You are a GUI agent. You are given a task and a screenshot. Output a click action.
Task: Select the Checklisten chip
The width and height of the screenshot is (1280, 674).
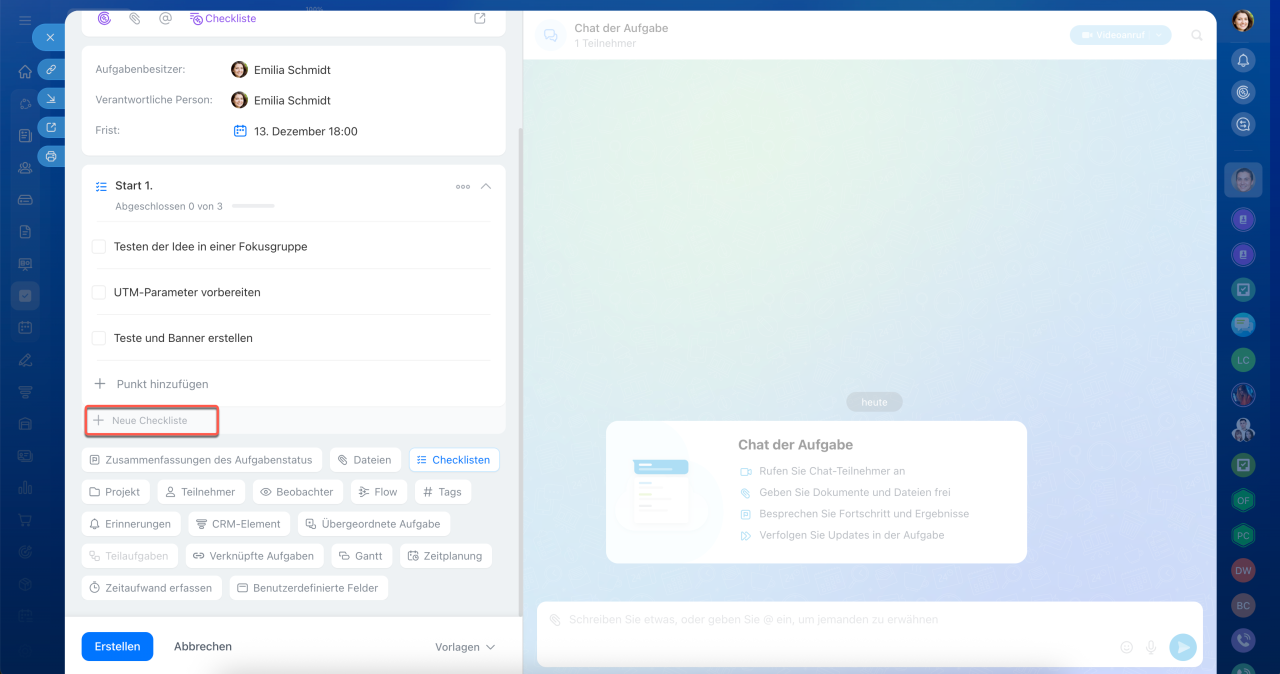454,460
